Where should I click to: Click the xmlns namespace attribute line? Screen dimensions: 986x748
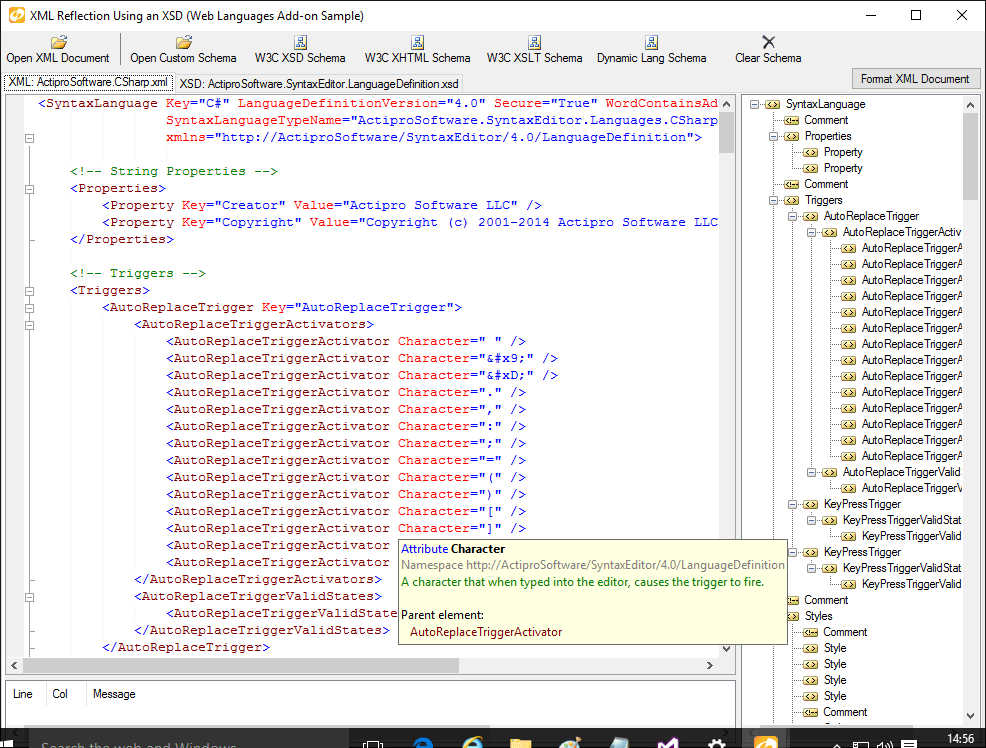click(434, 137)
